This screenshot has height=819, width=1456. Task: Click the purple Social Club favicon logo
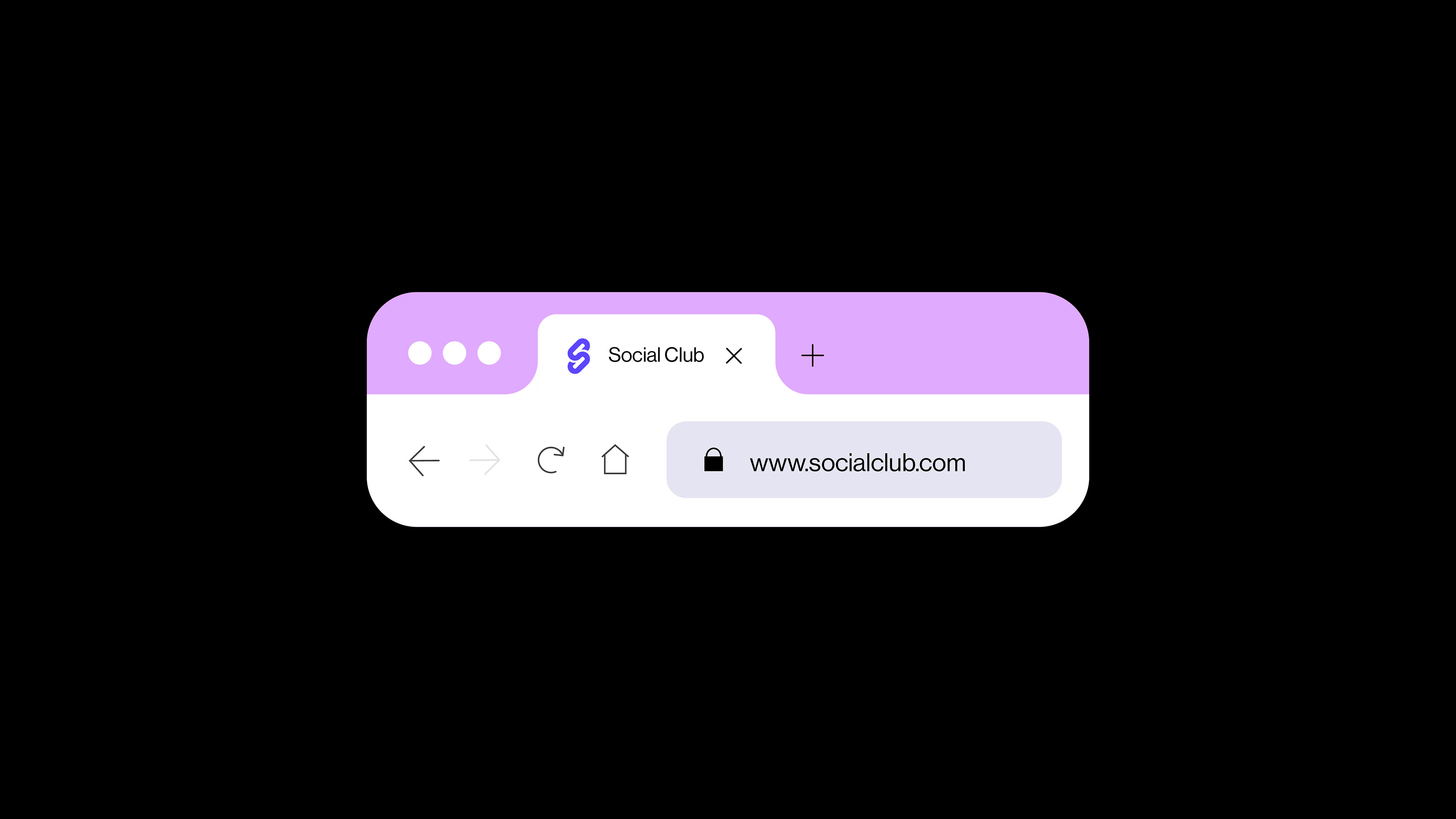pos(579,356)
